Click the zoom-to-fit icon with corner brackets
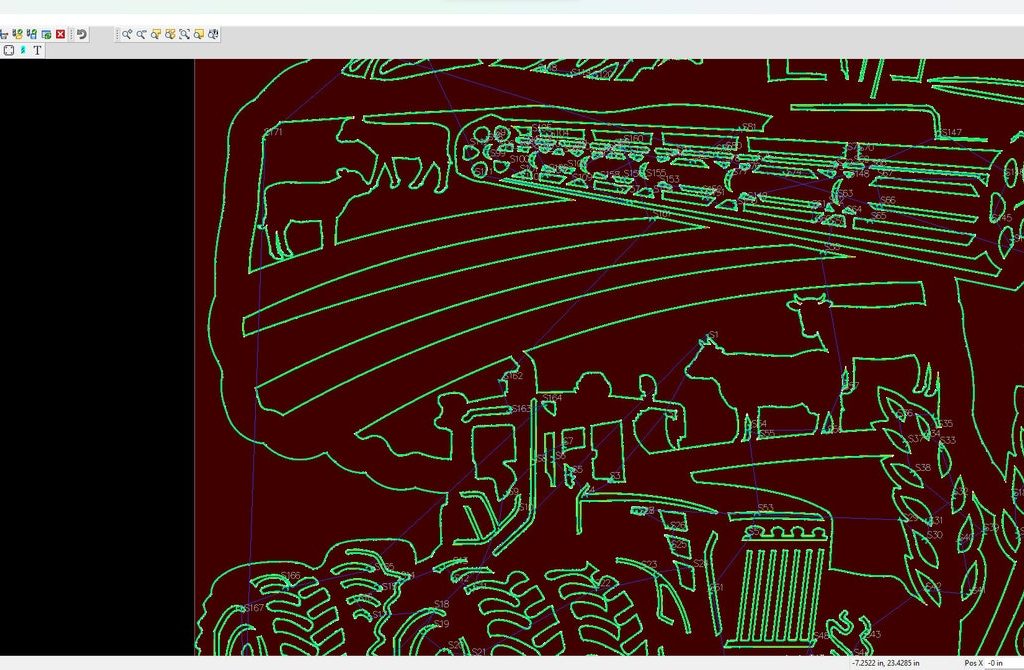This screenshot has height=670, width=1024. [x=185, y=34]
